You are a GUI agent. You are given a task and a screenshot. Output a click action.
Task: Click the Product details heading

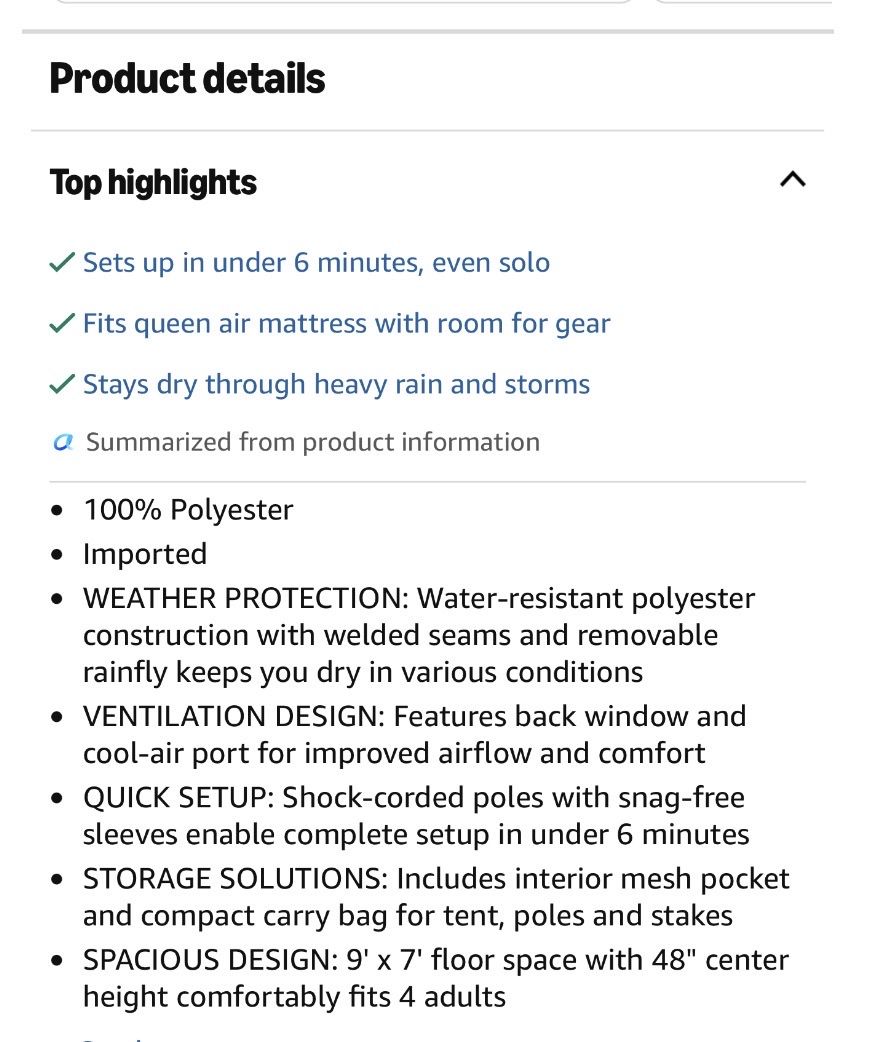pyautogui.click(x=187, y=78)
